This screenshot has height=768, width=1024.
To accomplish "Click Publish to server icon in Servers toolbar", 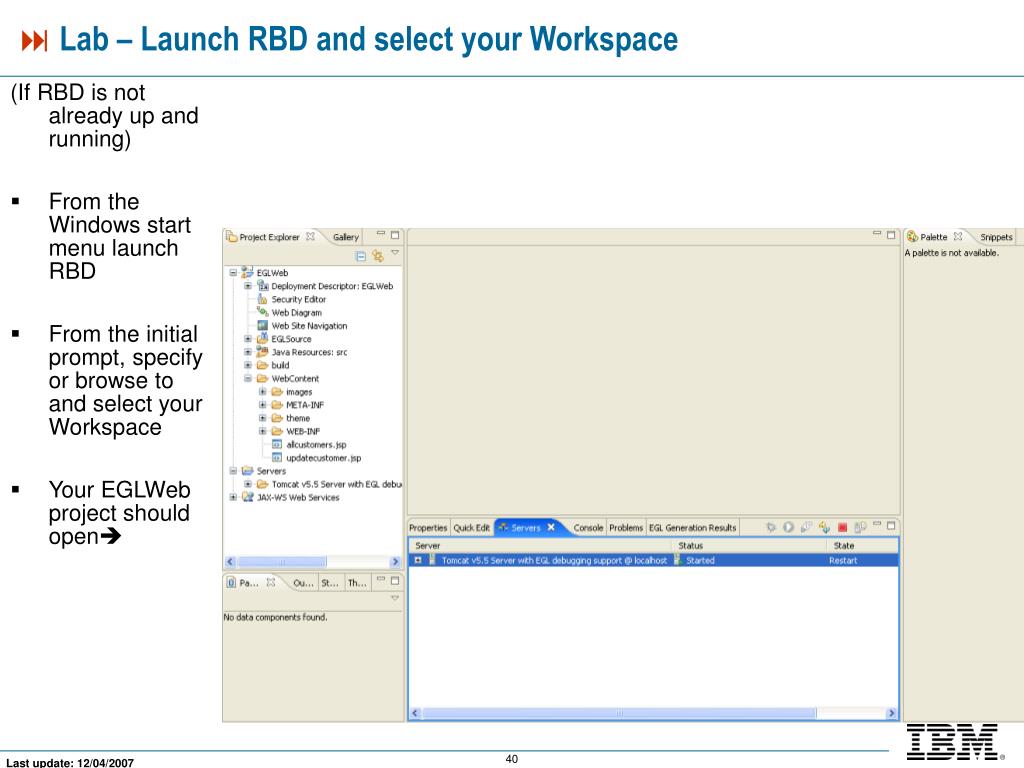I will (x=860, y=527).
